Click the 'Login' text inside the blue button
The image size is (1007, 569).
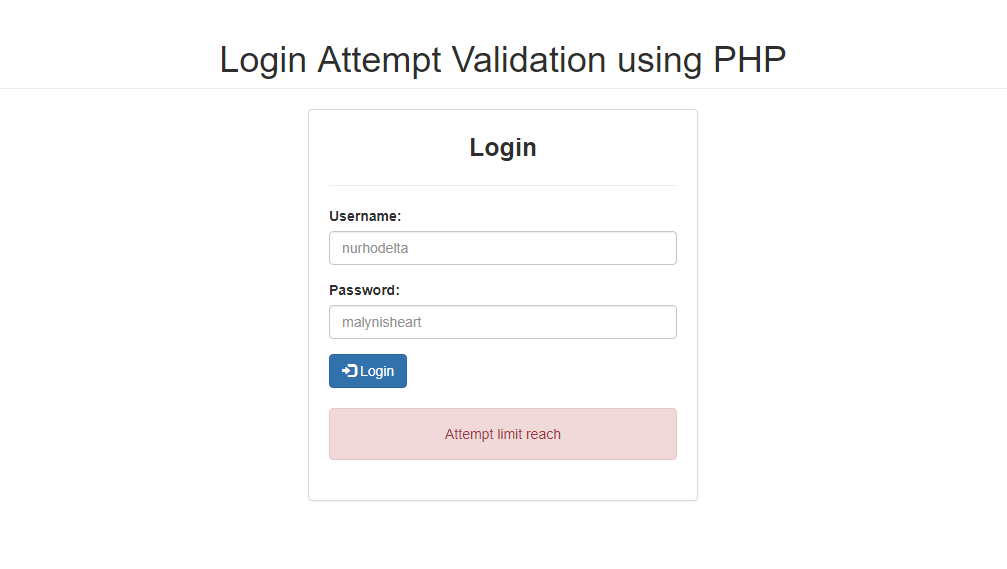(x=377, y=371)
